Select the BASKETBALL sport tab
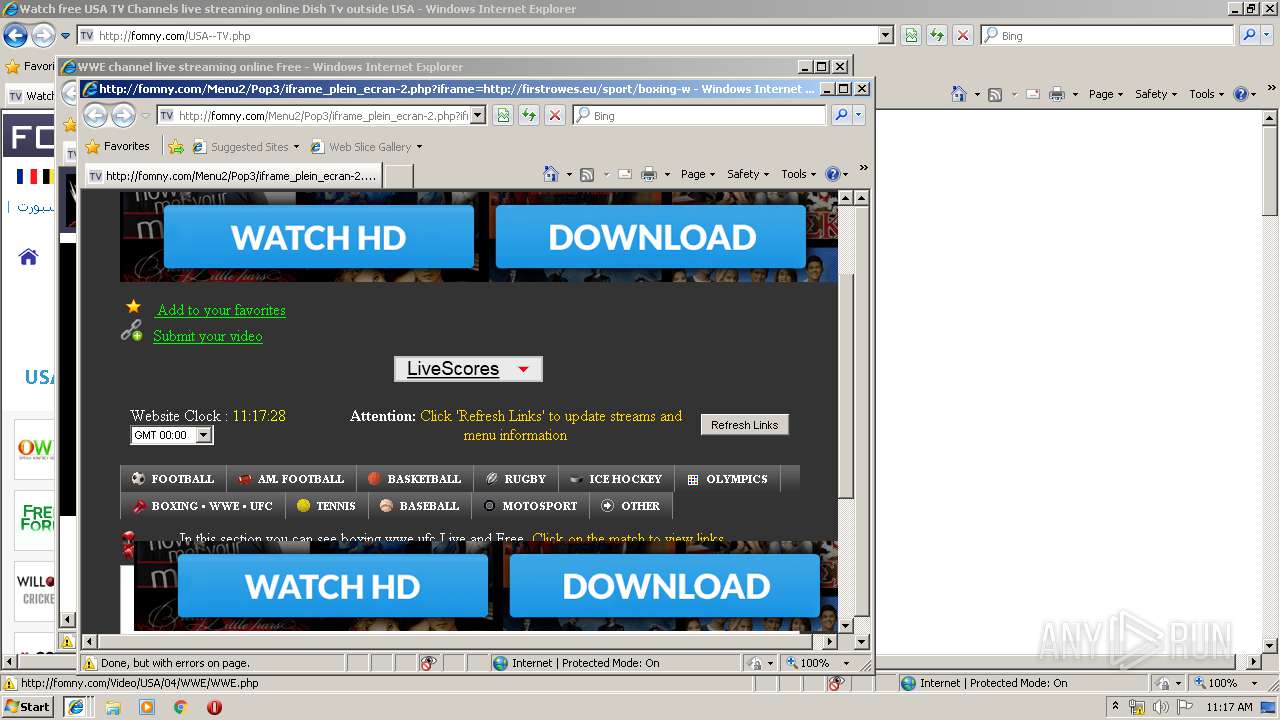Viewport: 1280px width, 720px height. tap(415, 479)
